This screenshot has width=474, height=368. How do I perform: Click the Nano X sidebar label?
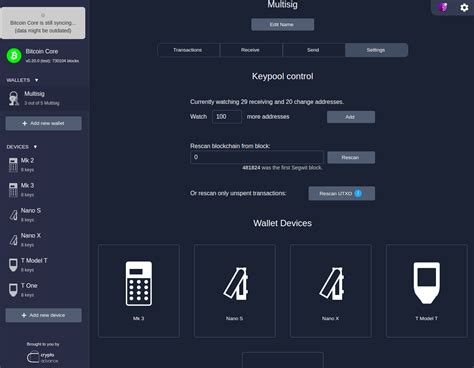pyautogui.click(x=31, y=236)
